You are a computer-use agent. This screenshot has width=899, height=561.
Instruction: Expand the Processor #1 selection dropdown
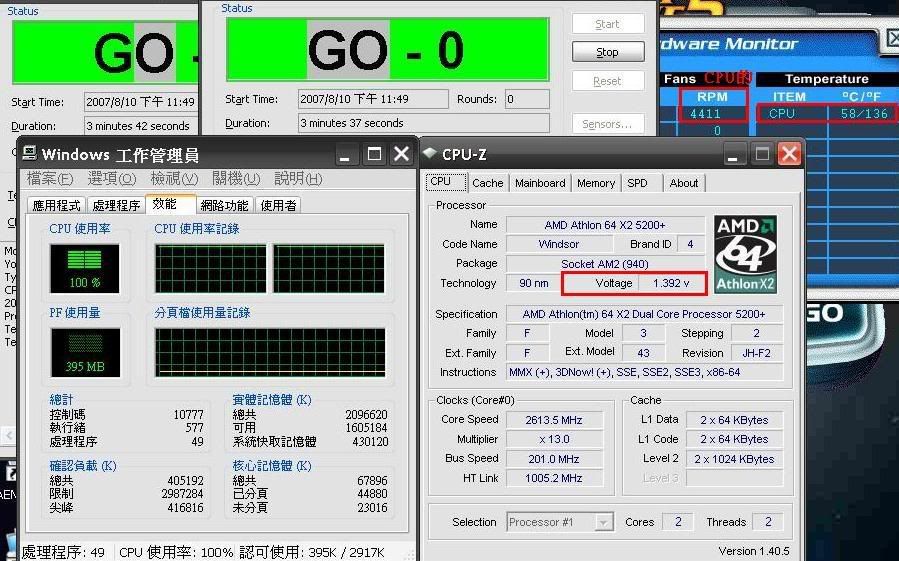click(603, 523)
